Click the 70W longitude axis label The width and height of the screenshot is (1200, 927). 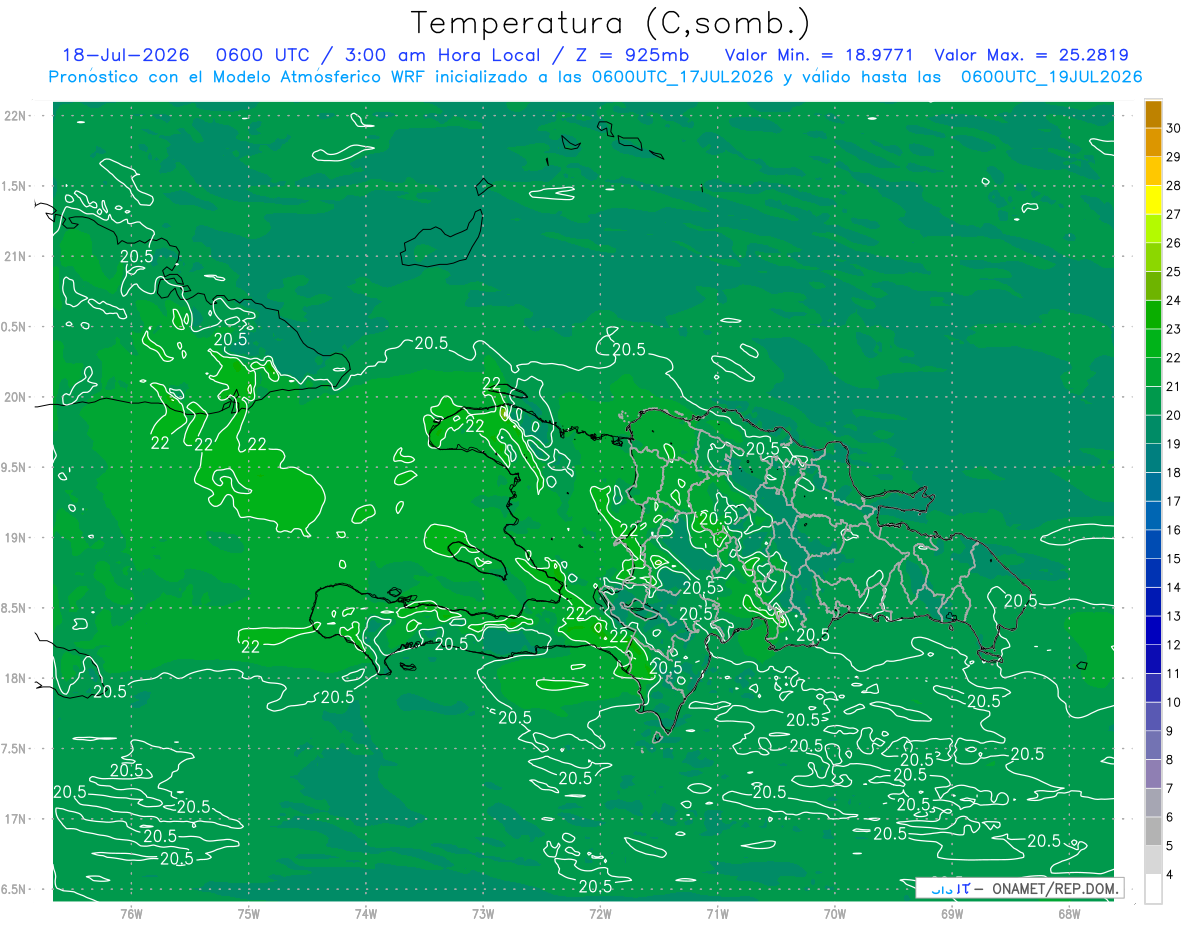pyautogui.click(x=834, y=914)
